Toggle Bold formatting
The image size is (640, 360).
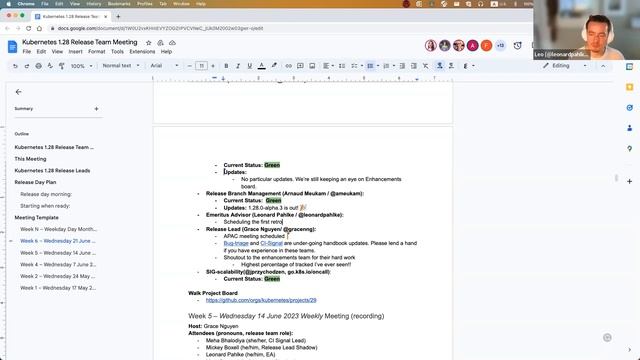[x=226, y=66]
